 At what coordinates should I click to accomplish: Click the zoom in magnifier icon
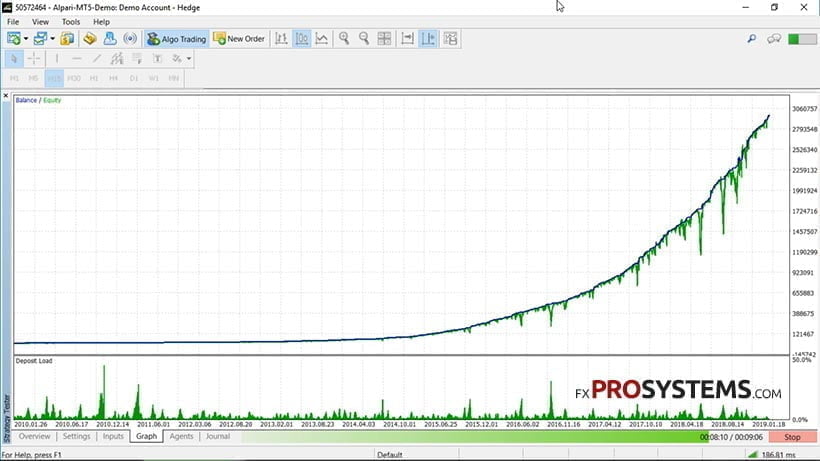click(x=343, y=39)
